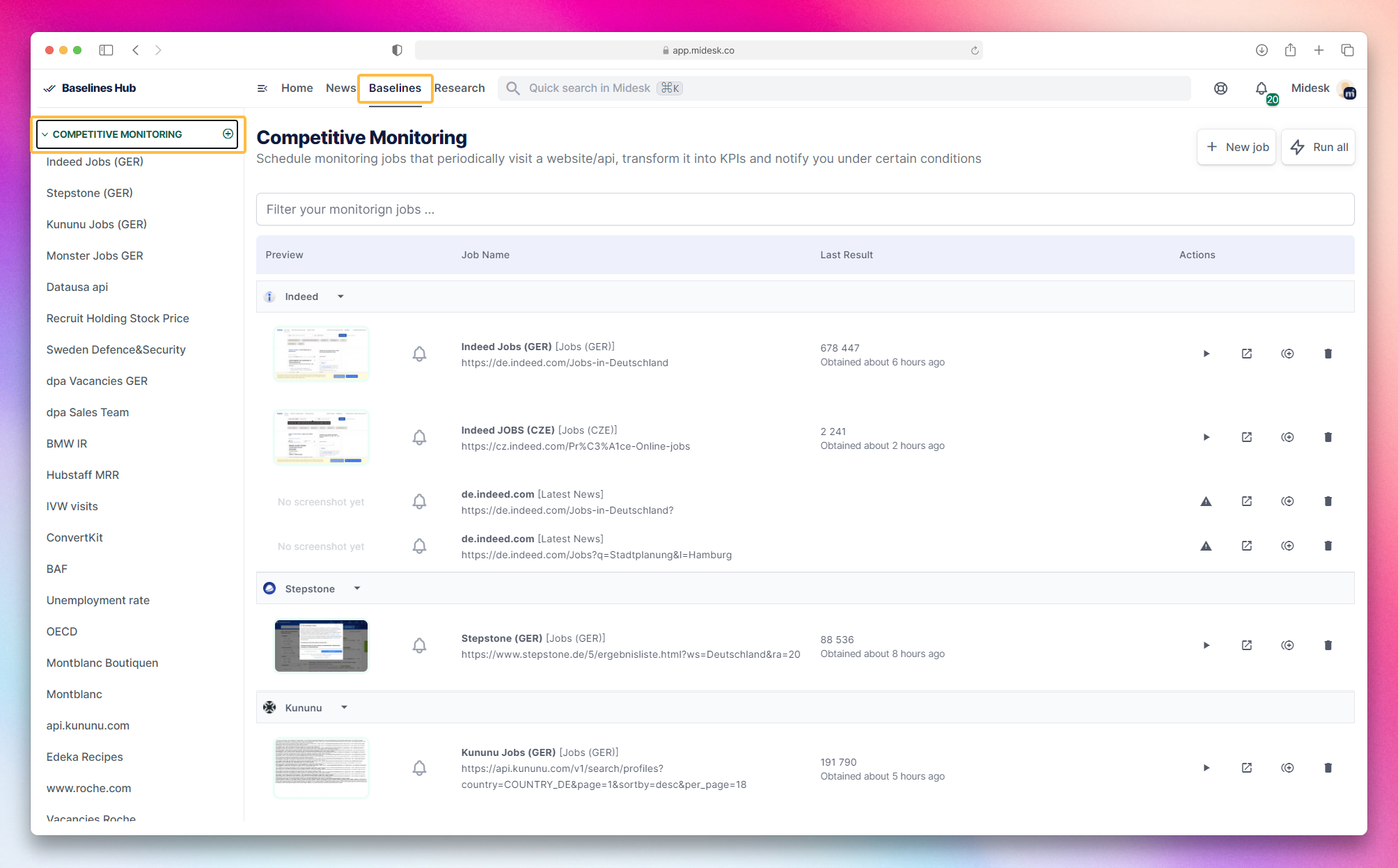
Task: Open Kununu Jobs (GER) external link icon
Action: pos(1247,768)
